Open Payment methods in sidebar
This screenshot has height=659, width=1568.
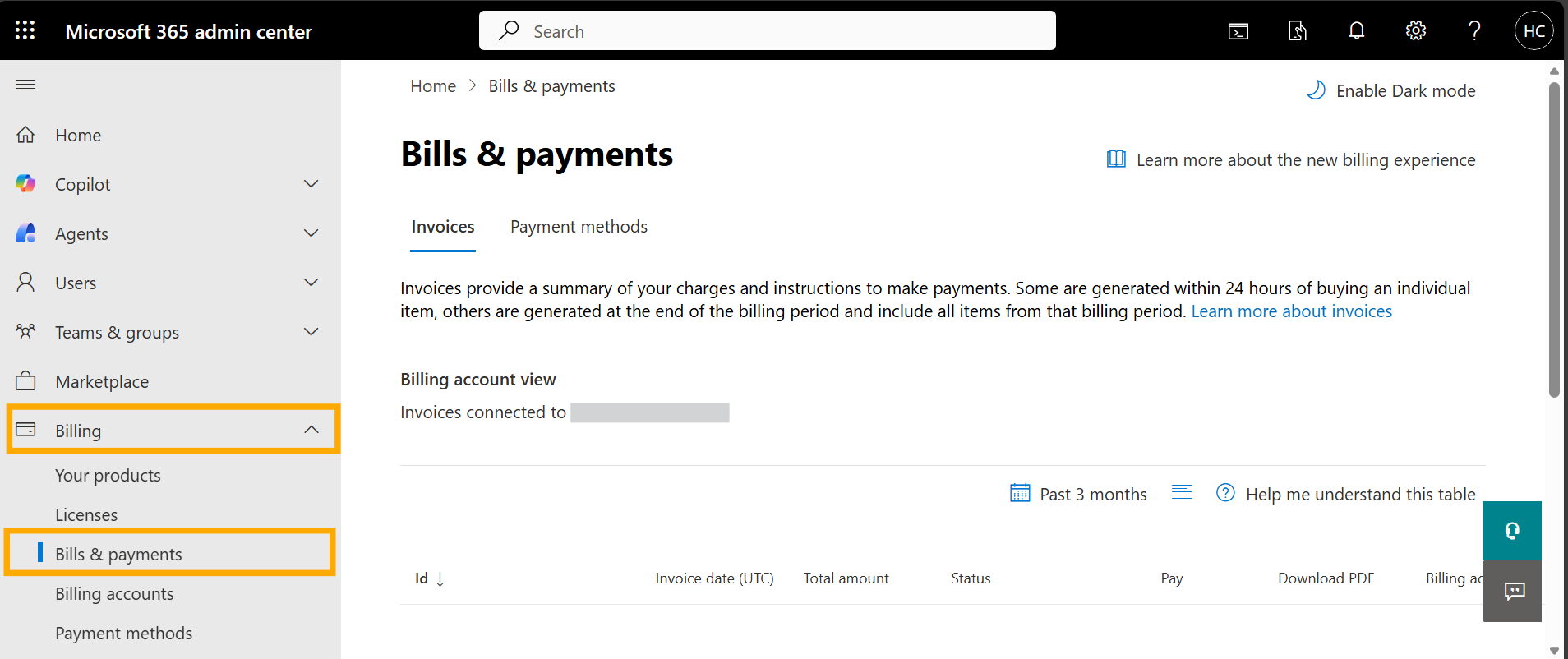(123, 634)
